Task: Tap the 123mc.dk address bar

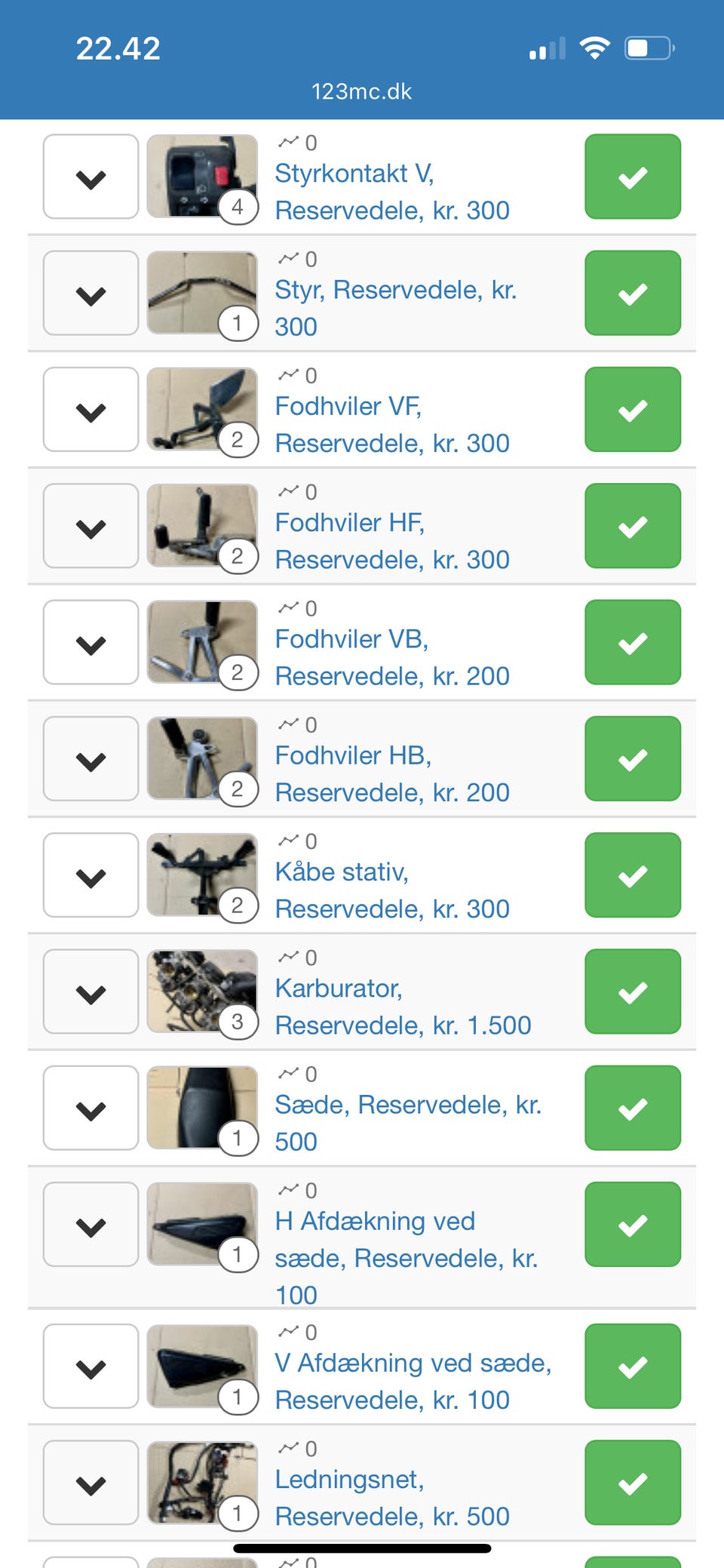Action: (x=362, y=91)
